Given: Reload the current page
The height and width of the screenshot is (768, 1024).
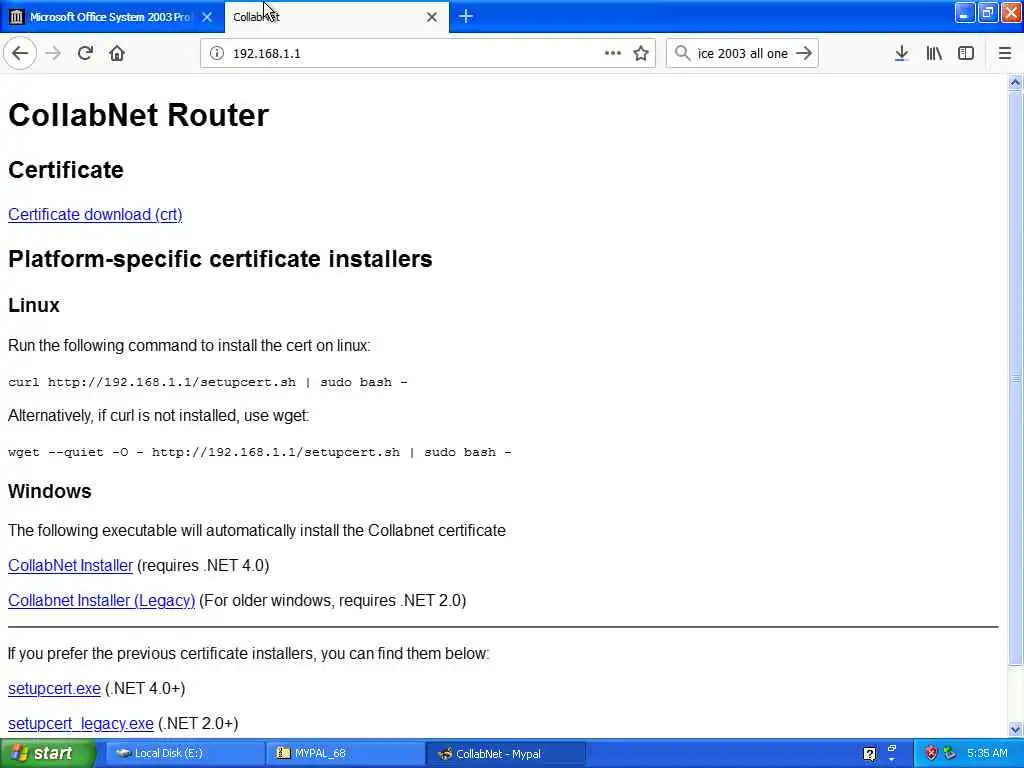Looking at the screenshot, I should click(85, 54).
